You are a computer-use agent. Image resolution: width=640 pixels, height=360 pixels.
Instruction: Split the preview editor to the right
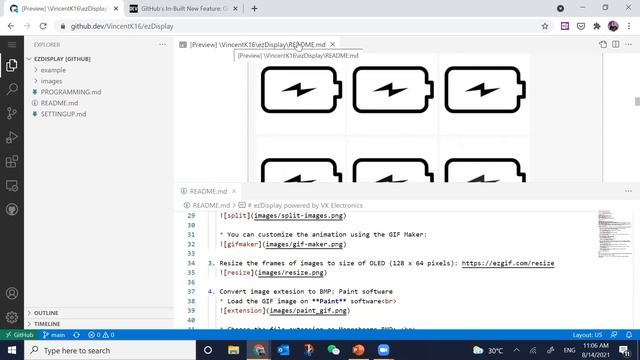(x=616, y=44)
